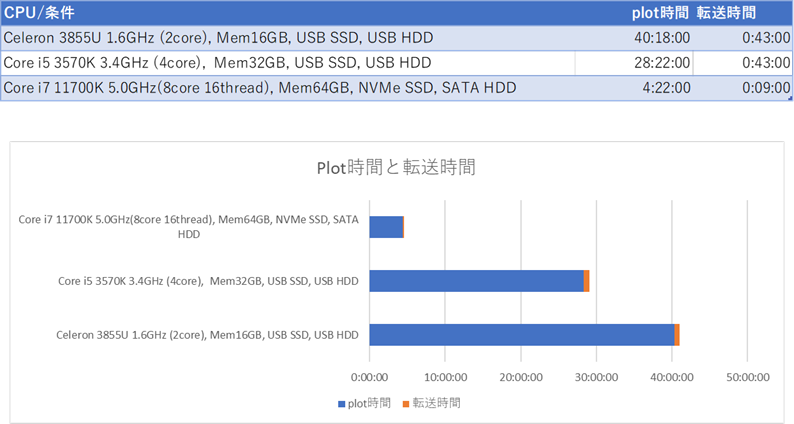This screenshot has width=794, height=424.
Task: Click the chart title Plot時間と転送時間
Action: click(x=396, y=167)
